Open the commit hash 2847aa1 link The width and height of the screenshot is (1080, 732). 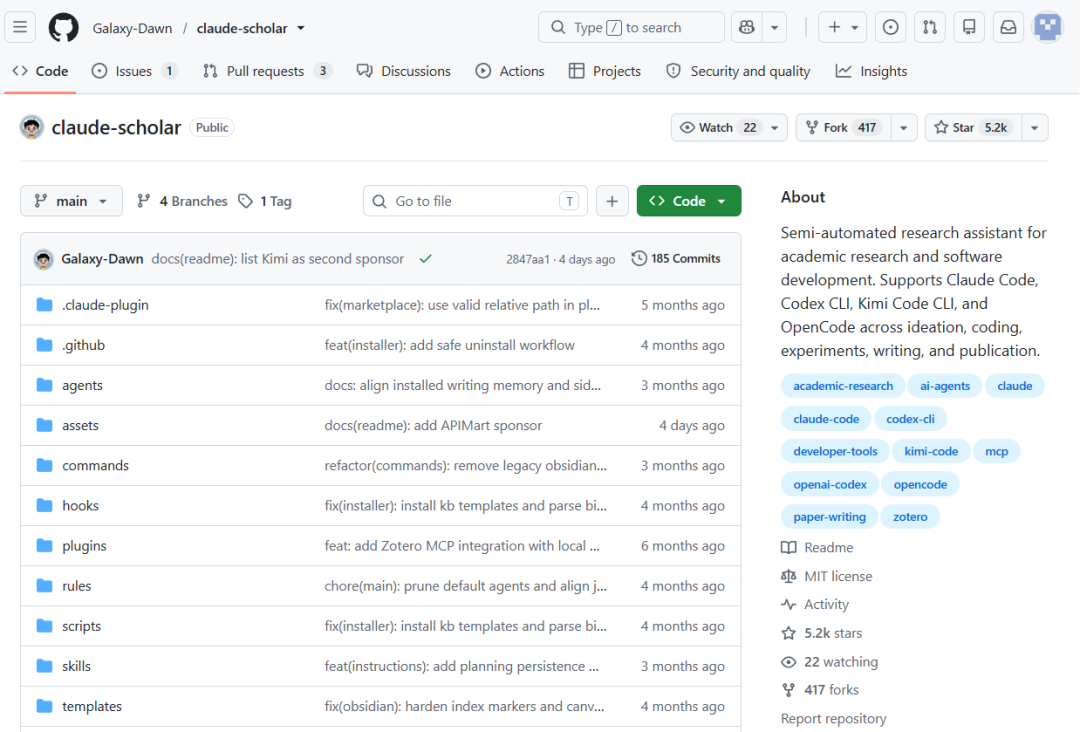(528, 260)
